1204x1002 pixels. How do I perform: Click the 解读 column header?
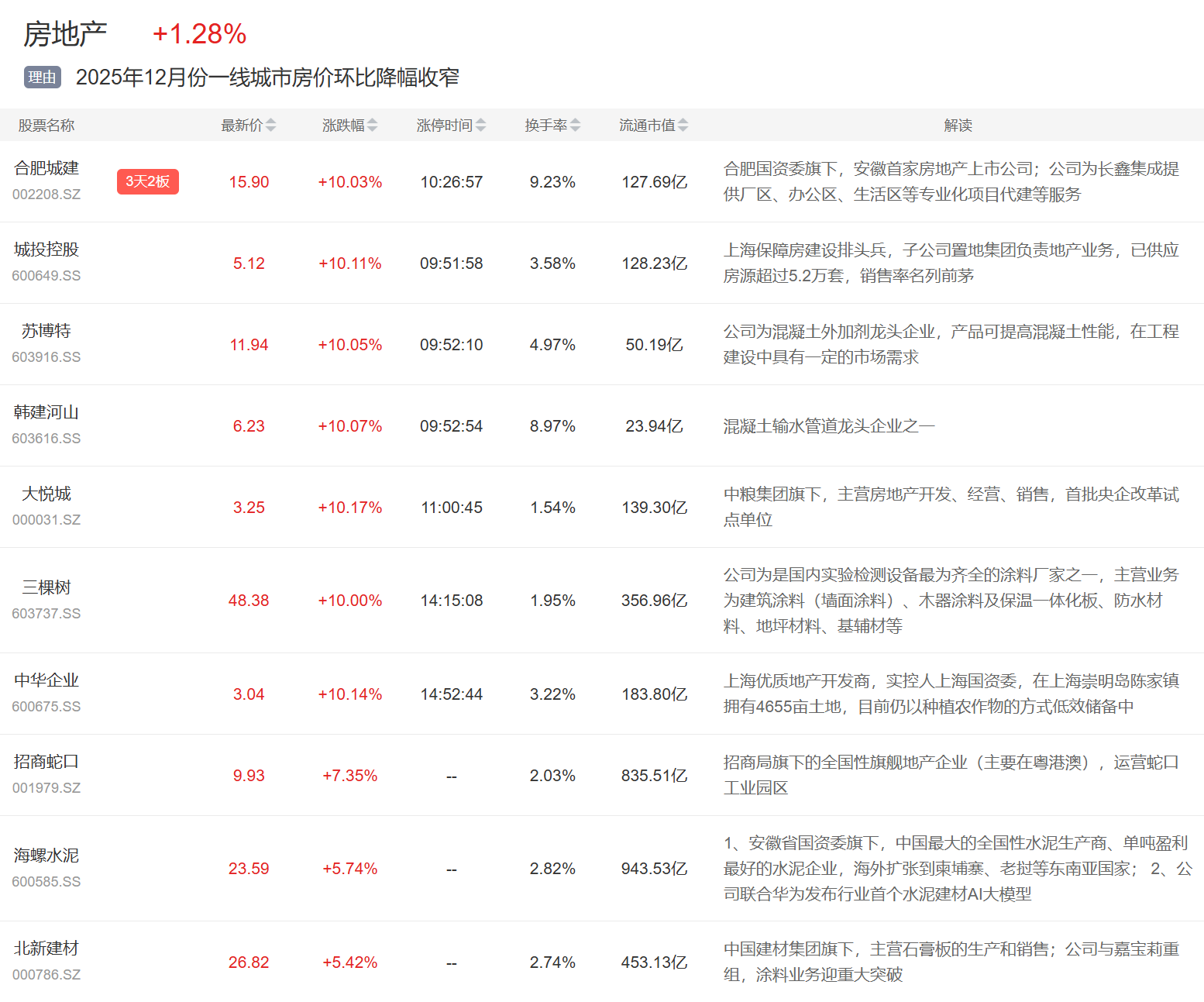[958, 126]
